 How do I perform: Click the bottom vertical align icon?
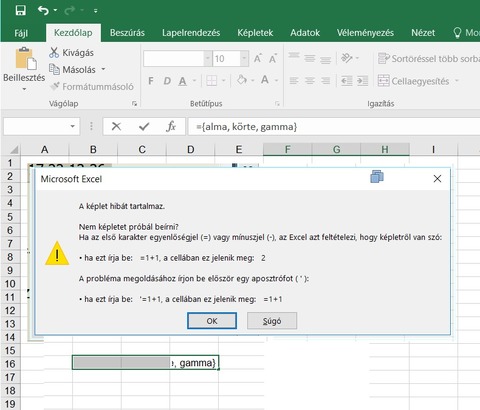pyautogui.click(x=326, y=59)
